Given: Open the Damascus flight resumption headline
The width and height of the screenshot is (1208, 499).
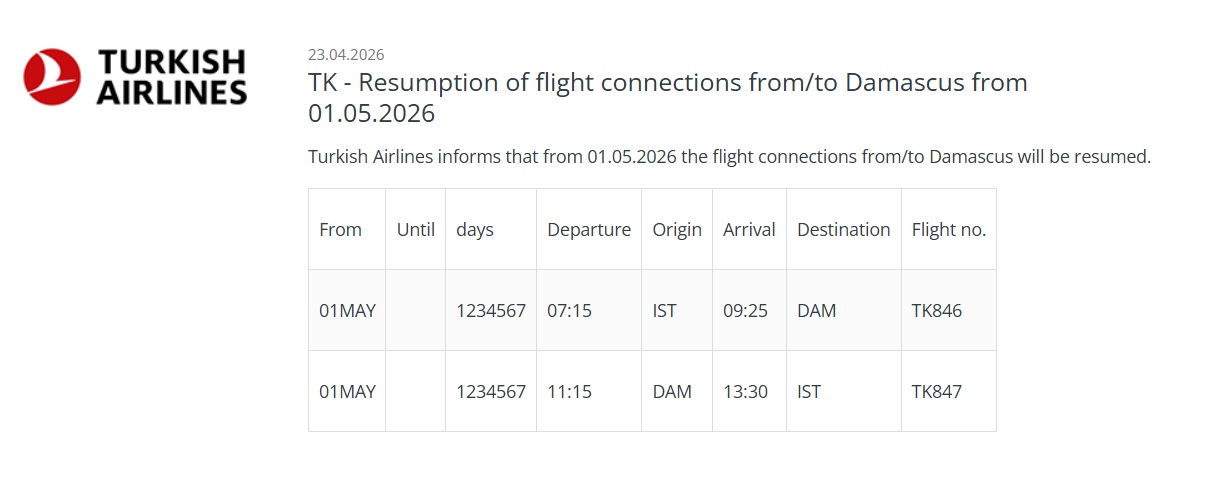Looking at the screenshot, I should point(667,97).
